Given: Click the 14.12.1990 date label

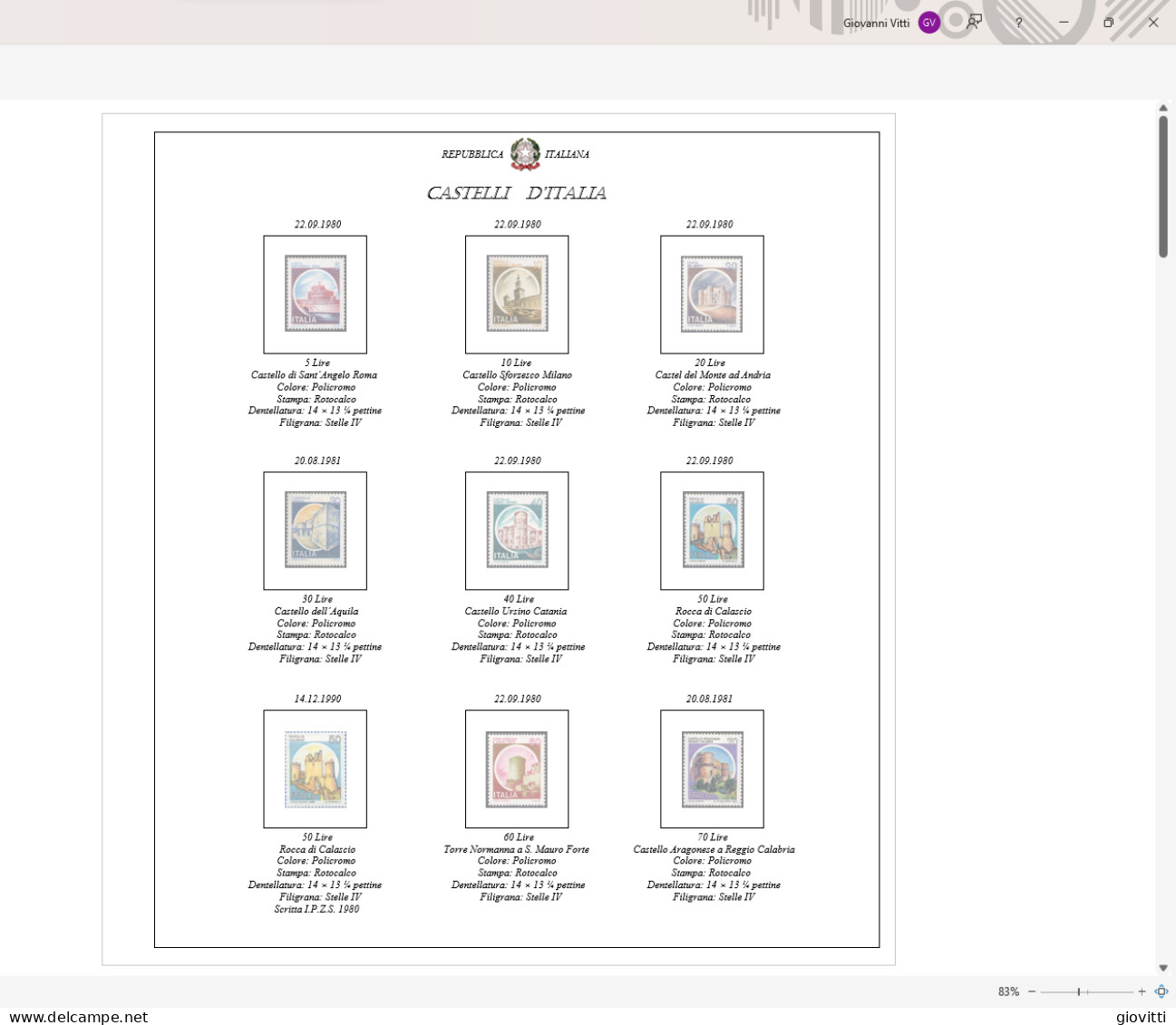Looking at the screenshot, I should click(x=317, y=699).
